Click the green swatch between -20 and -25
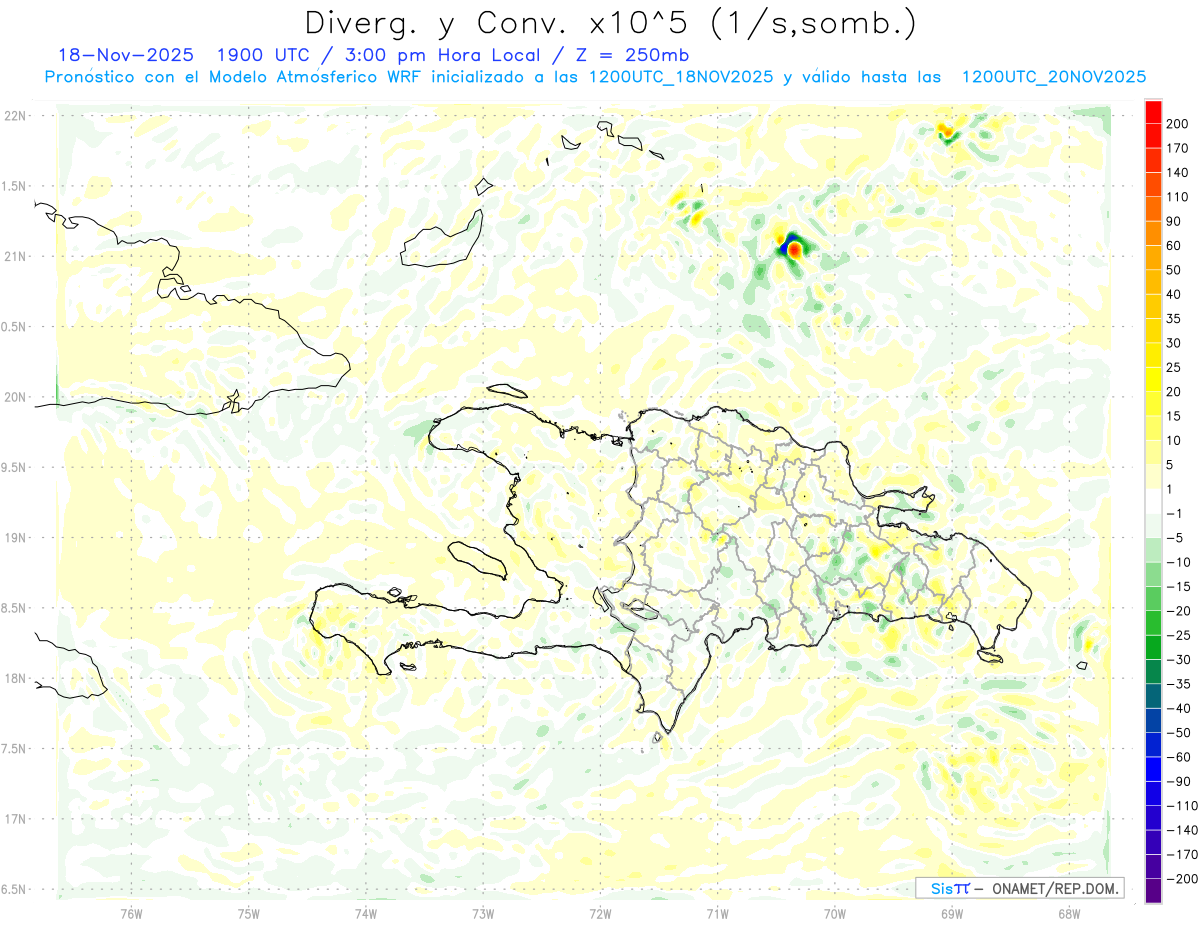 (x=1153, y=623)
